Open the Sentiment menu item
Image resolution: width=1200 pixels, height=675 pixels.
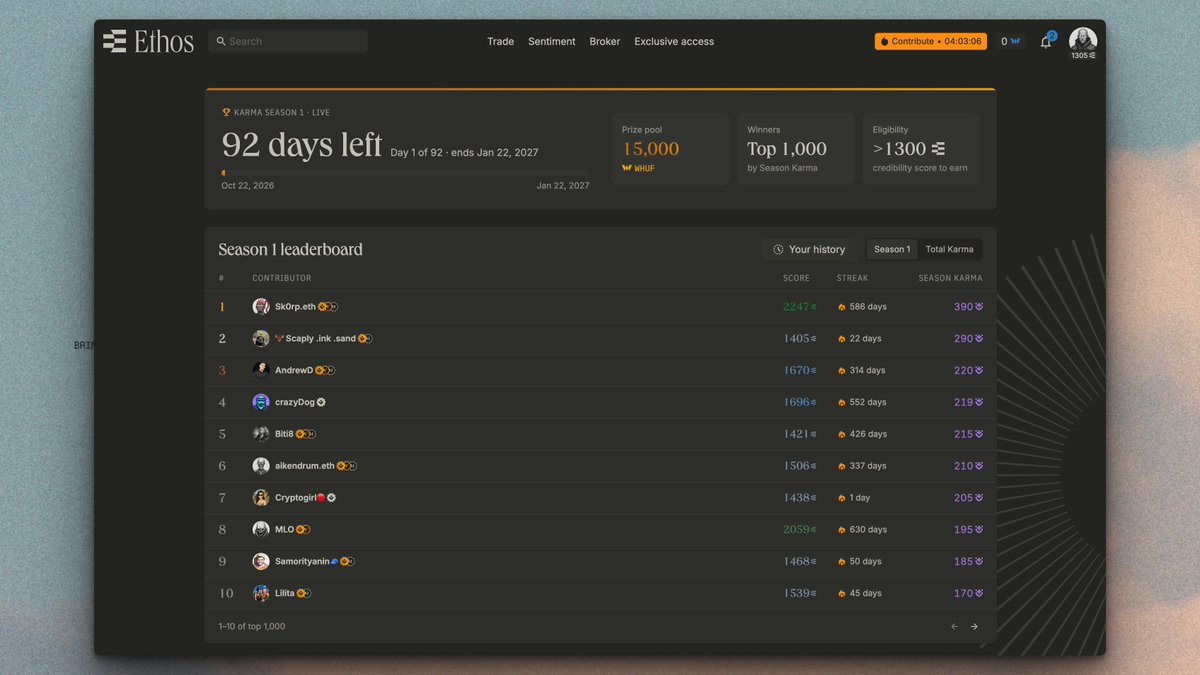[x=552, y=42]
